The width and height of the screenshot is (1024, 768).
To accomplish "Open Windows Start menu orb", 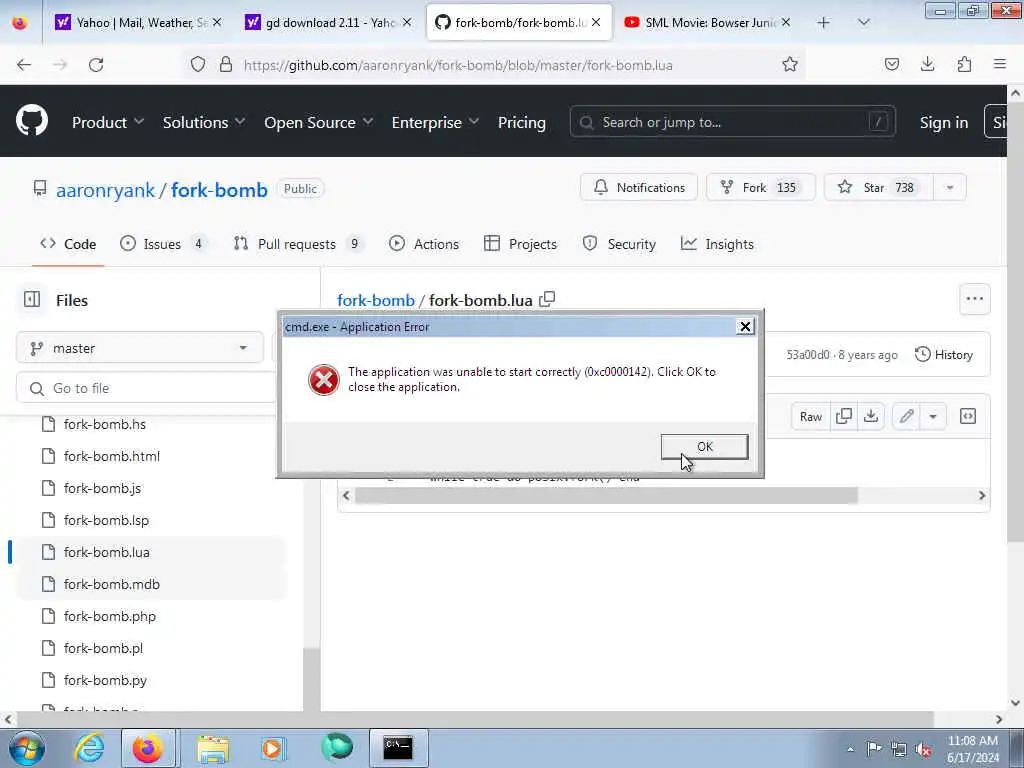I will click(x=27, y=748).
